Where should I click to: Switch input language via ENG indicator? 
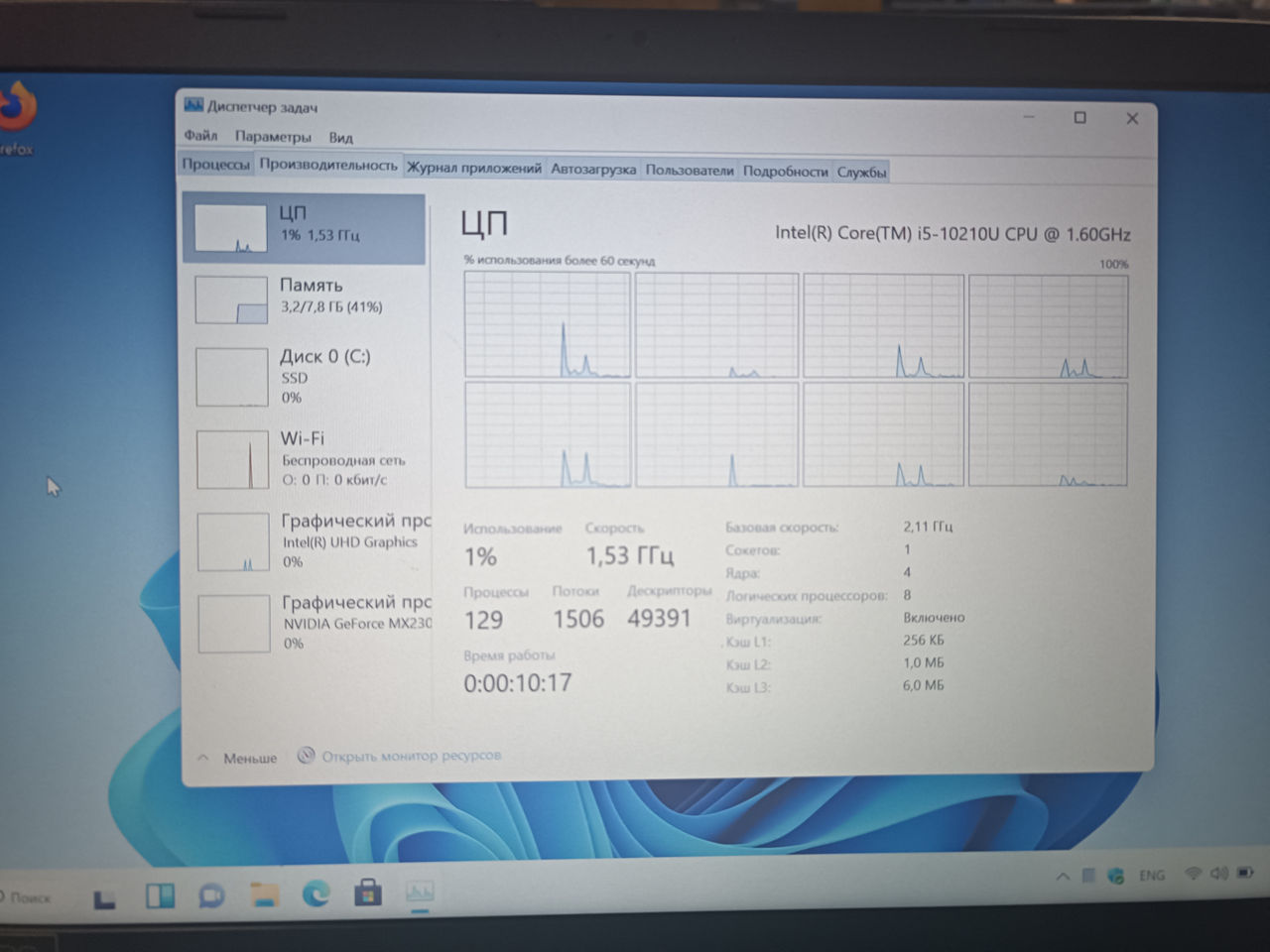(1152, 875)
